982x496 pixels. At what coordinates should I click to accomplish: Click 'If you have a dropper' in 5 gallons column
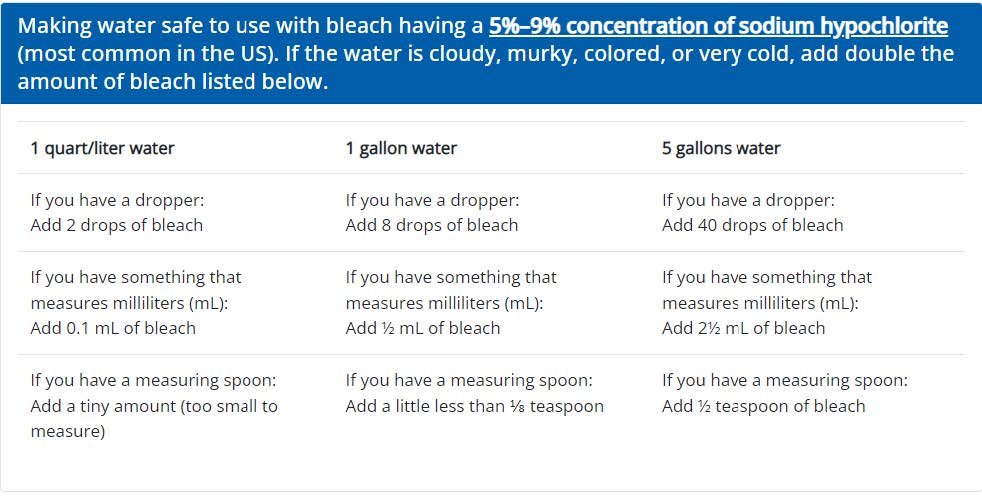pyautogui.click(x=748, y=200)
